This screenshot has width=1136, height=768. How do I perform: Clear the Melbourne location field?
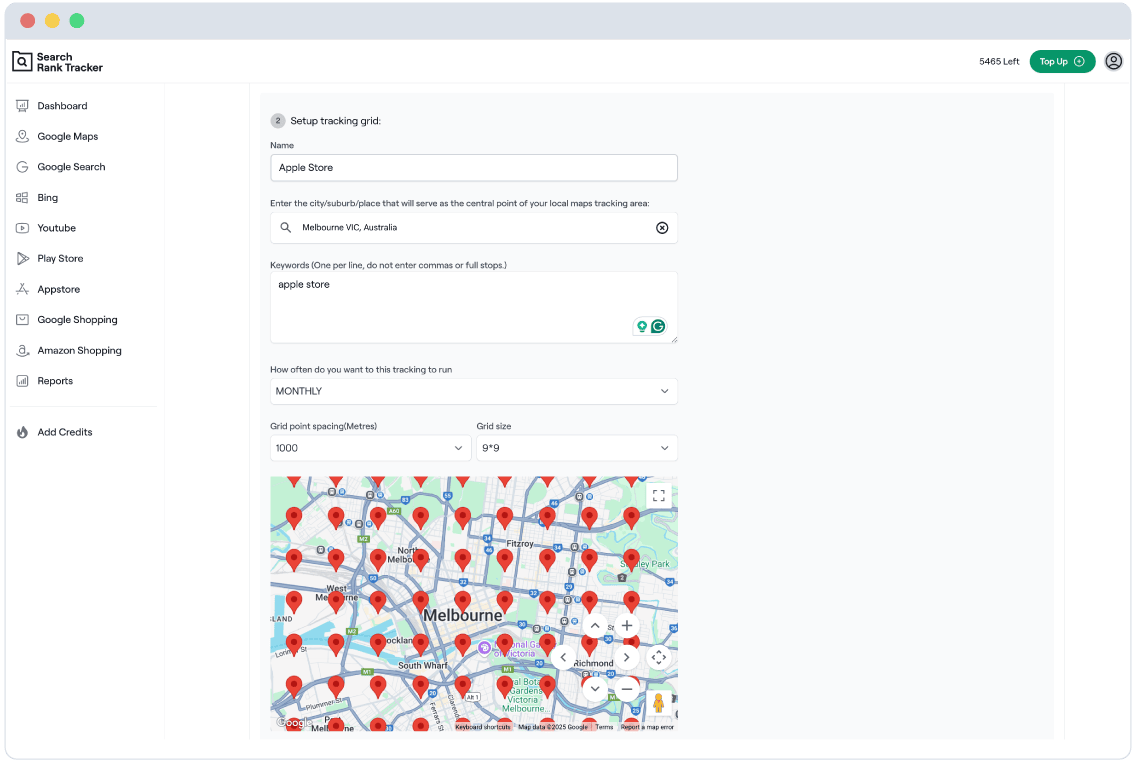coord(662,228)
